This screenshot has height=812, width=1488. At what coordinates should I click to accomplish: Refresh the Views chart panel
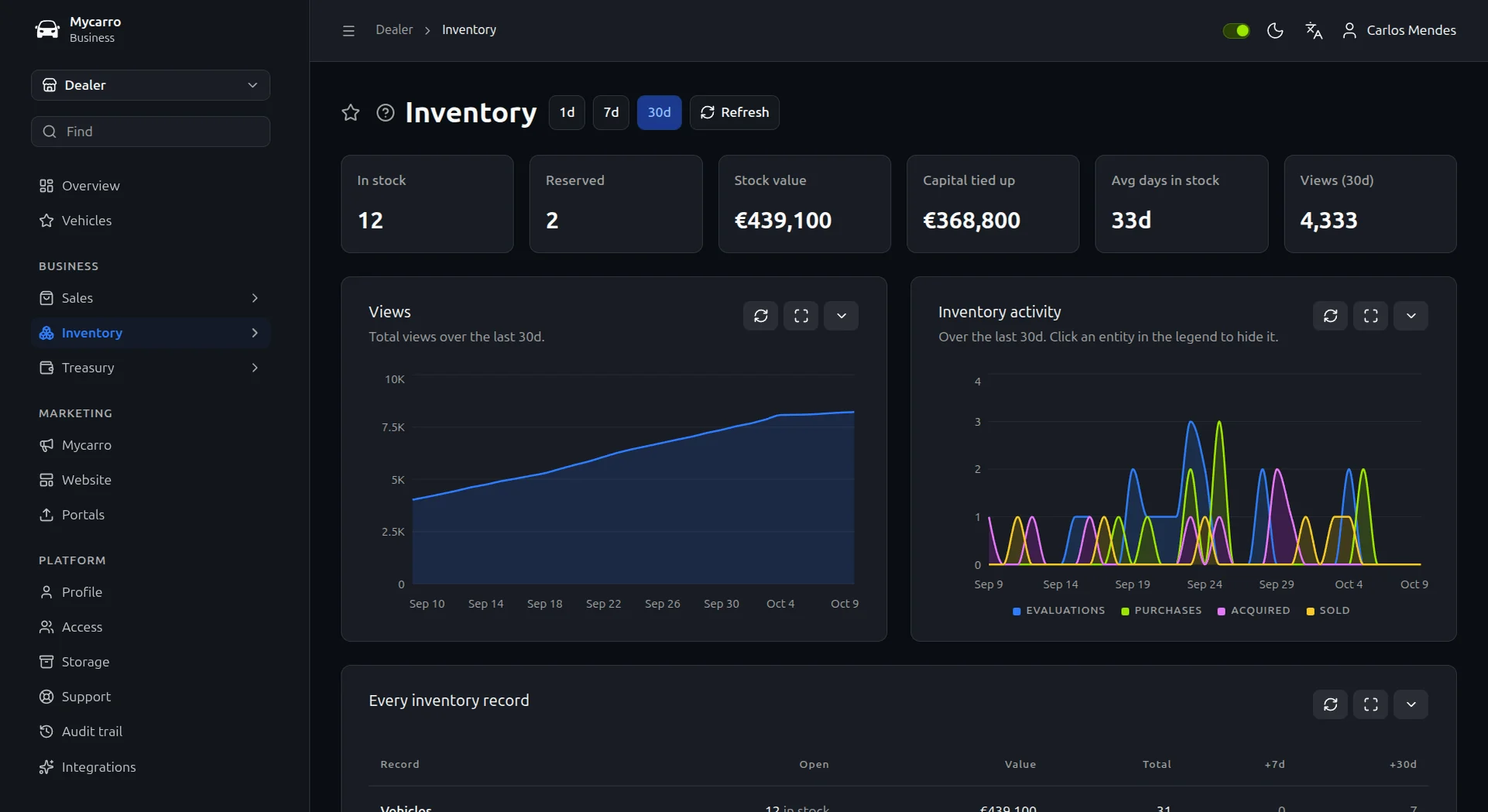[x=761, y=316]
